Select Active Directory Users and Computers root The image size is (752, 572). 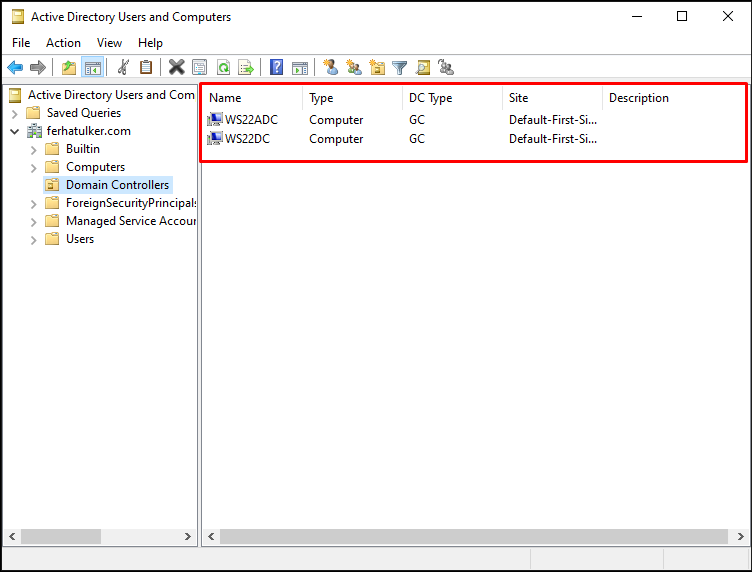point(111,95)
